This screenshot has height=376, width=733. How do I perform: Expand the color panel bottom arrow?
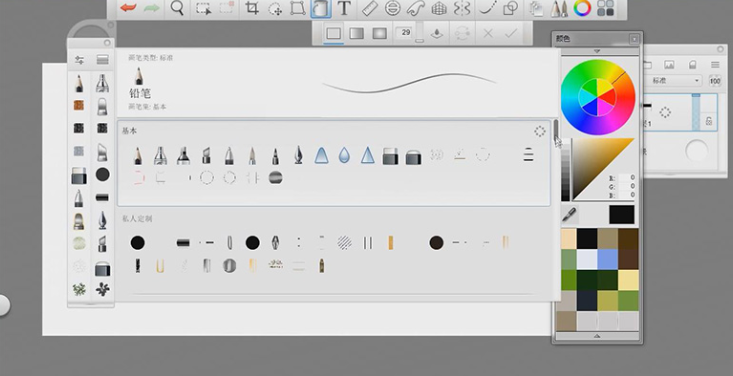(x=597, y=336)
